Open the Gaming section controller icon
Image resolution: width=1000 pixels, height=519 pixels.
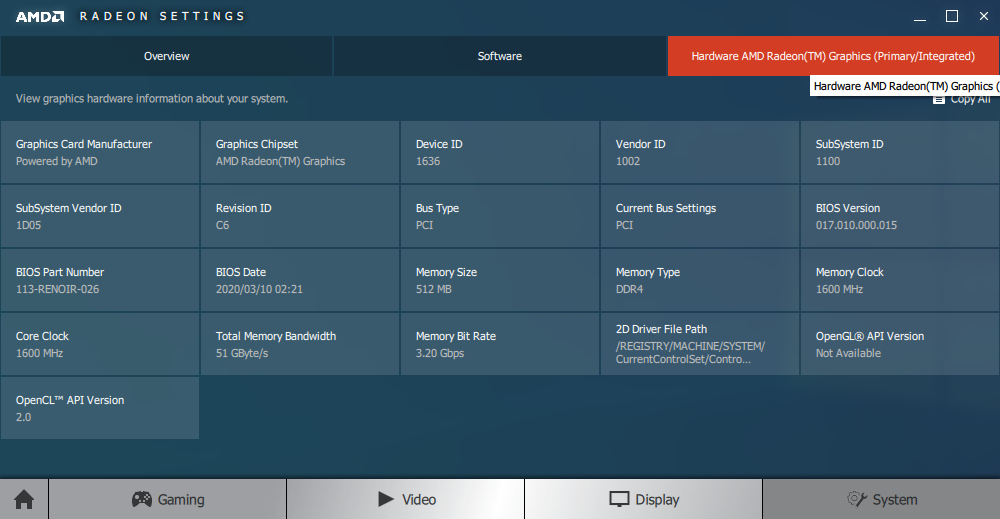143,499
